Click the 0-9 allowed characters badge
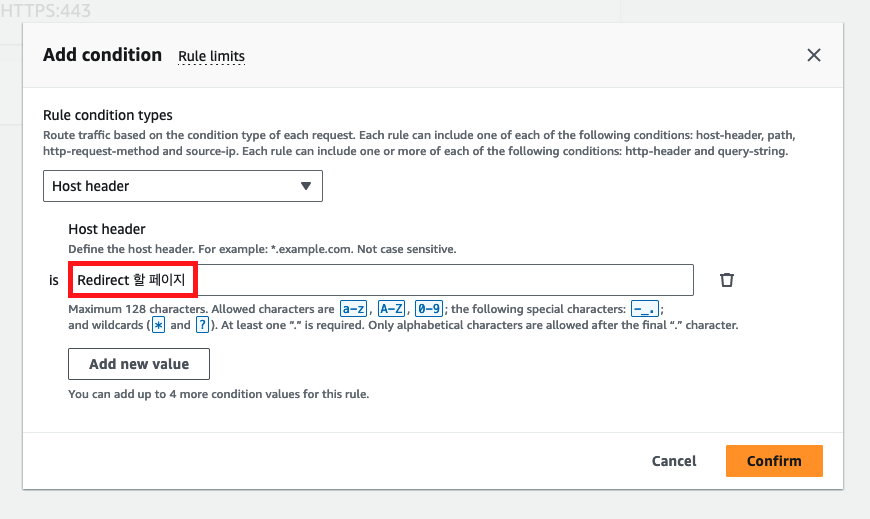Image resolution: width=870 pixels, height=519 pixels. point(429,309)
